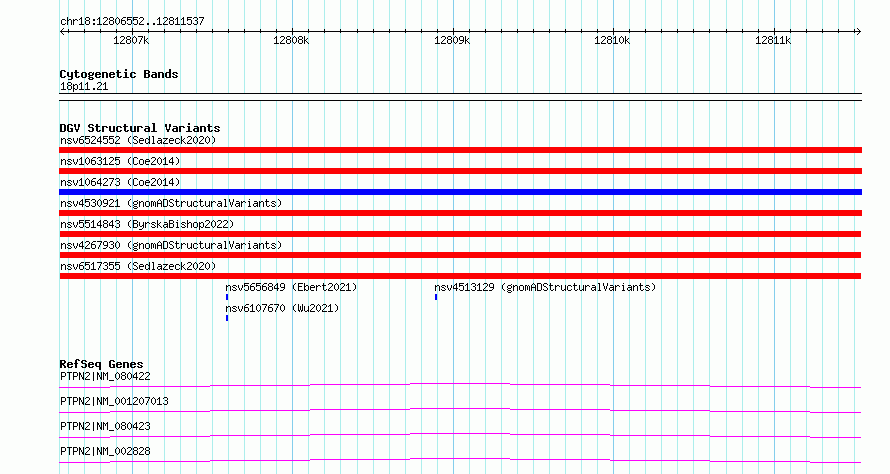Click the 18p11.21 cytoband bar

460,97
